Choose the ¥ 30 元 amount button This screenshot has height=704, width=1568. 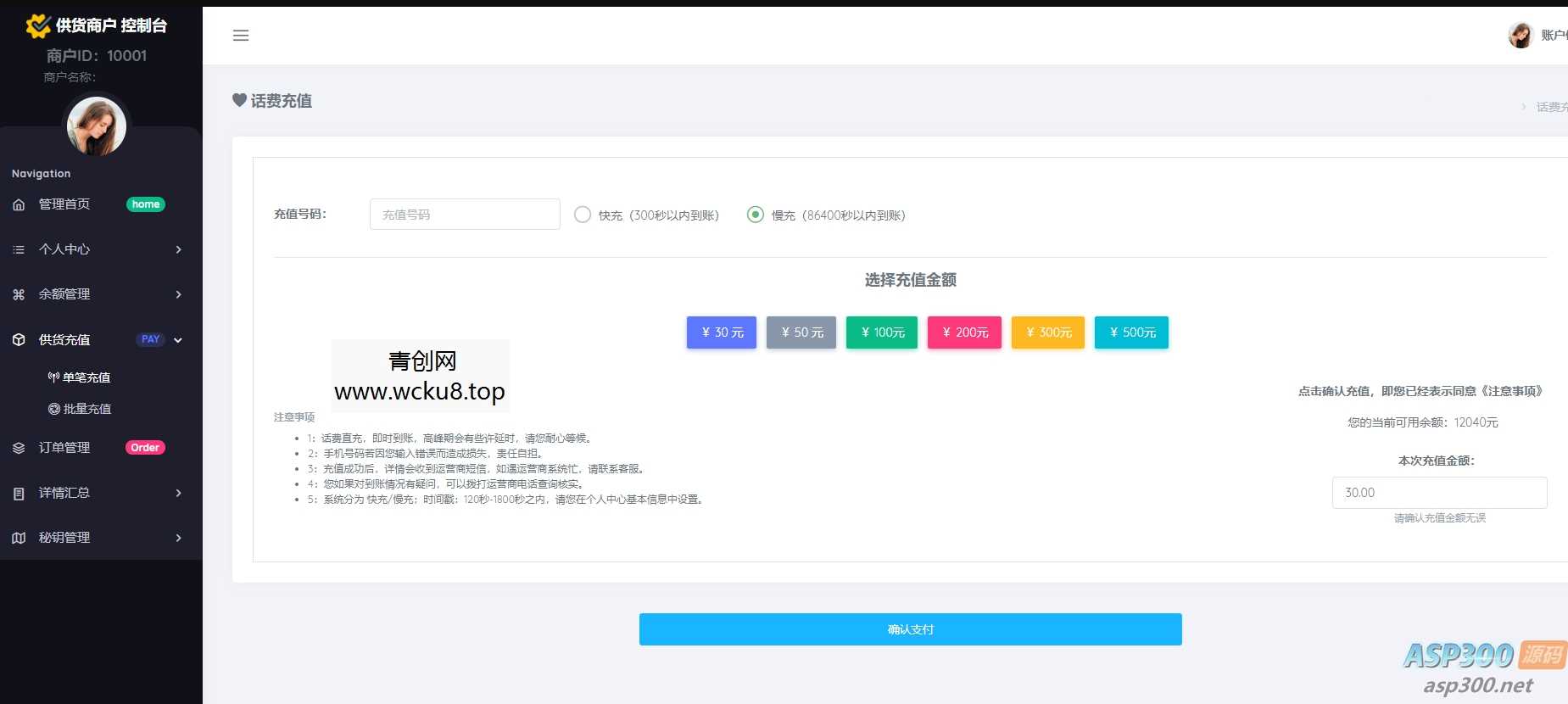pyautogui.click(x=722, y=332)
